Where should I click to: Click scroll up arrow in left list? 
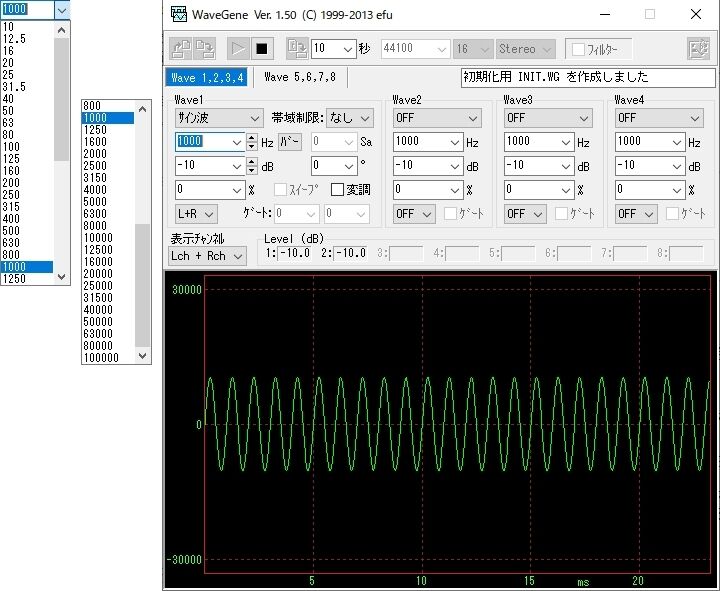[x=62, y=30]
